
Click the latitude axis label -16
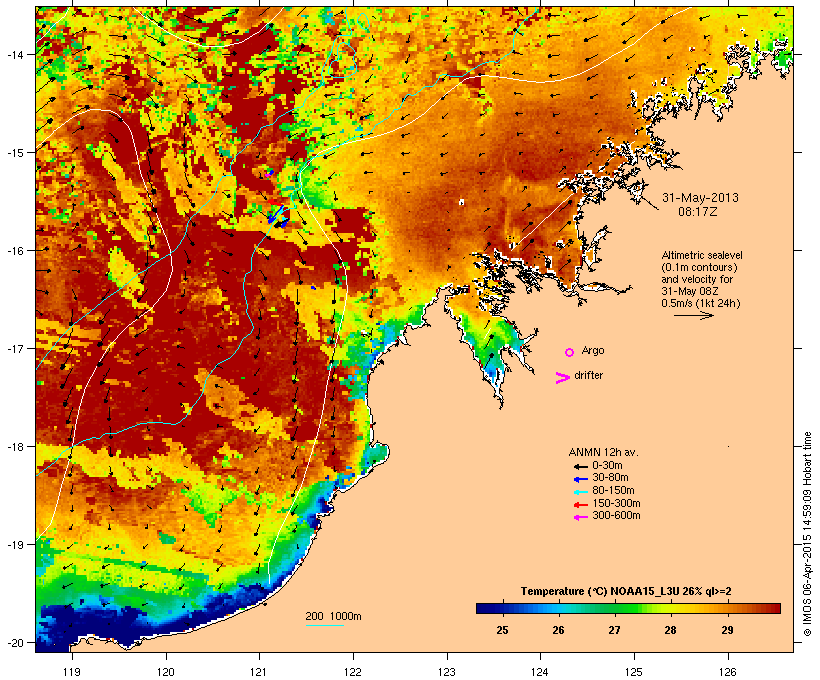(14, 251)
